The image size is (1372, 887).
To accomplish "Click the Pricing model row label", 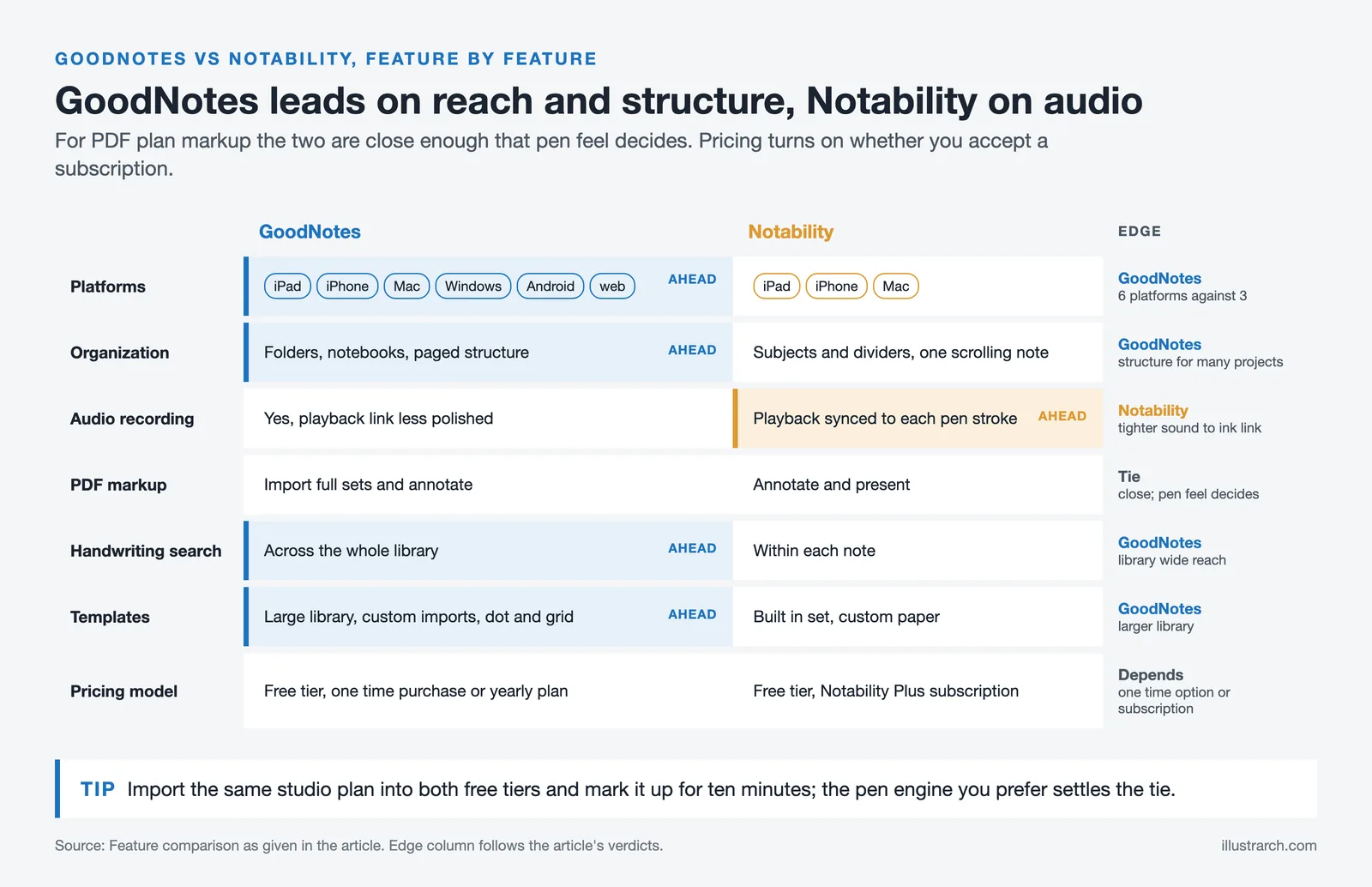I will point(123,691).
